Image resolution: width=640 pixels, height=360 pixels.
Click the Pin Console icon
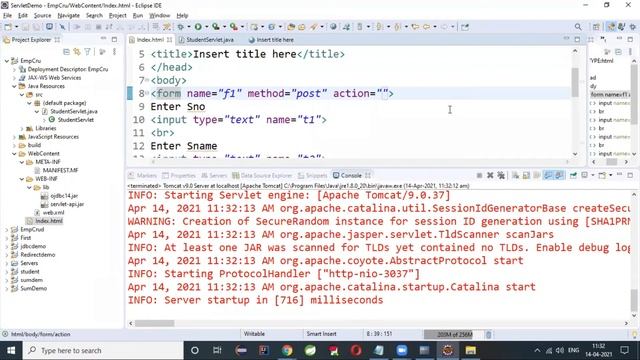[x=573, y=176]
